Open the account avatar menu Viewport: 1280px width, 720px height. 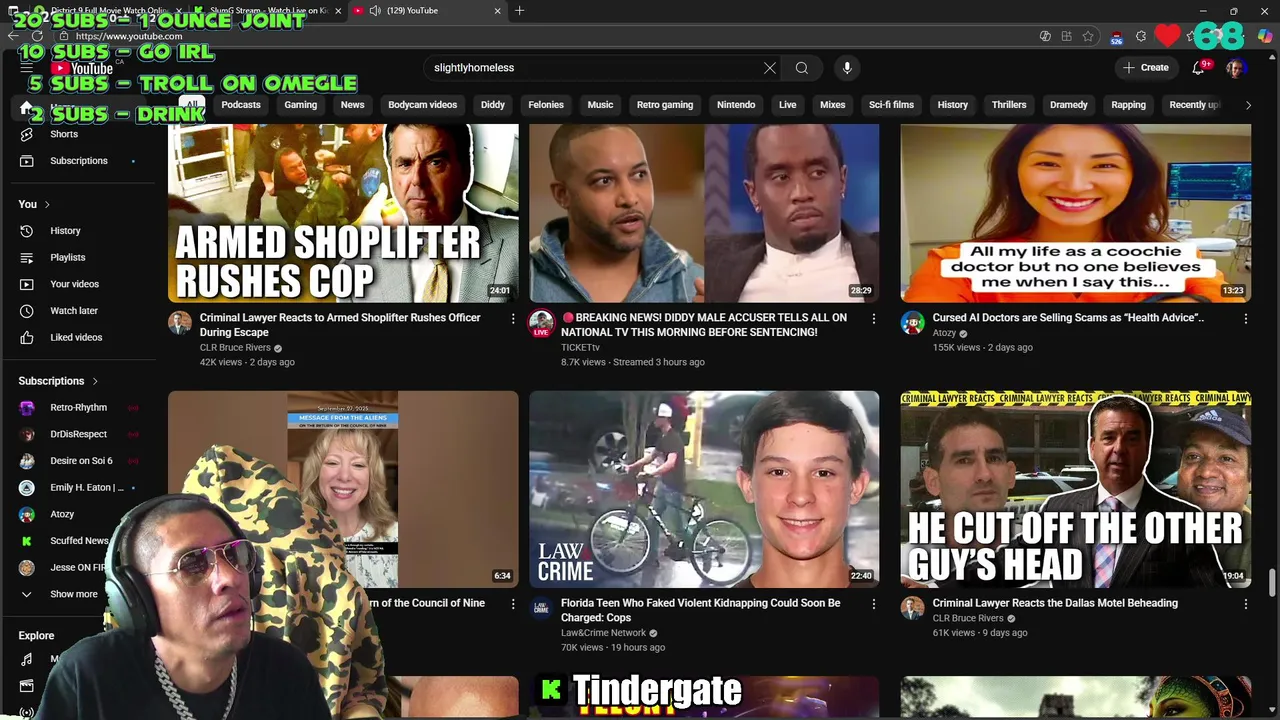pyautogui.click(x=1235, y=68)
